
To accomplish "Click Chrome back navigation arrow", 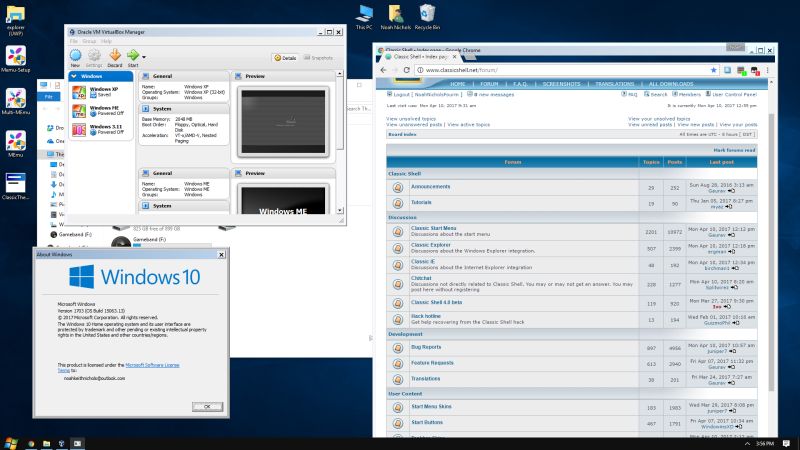I will tap(384, 70).
